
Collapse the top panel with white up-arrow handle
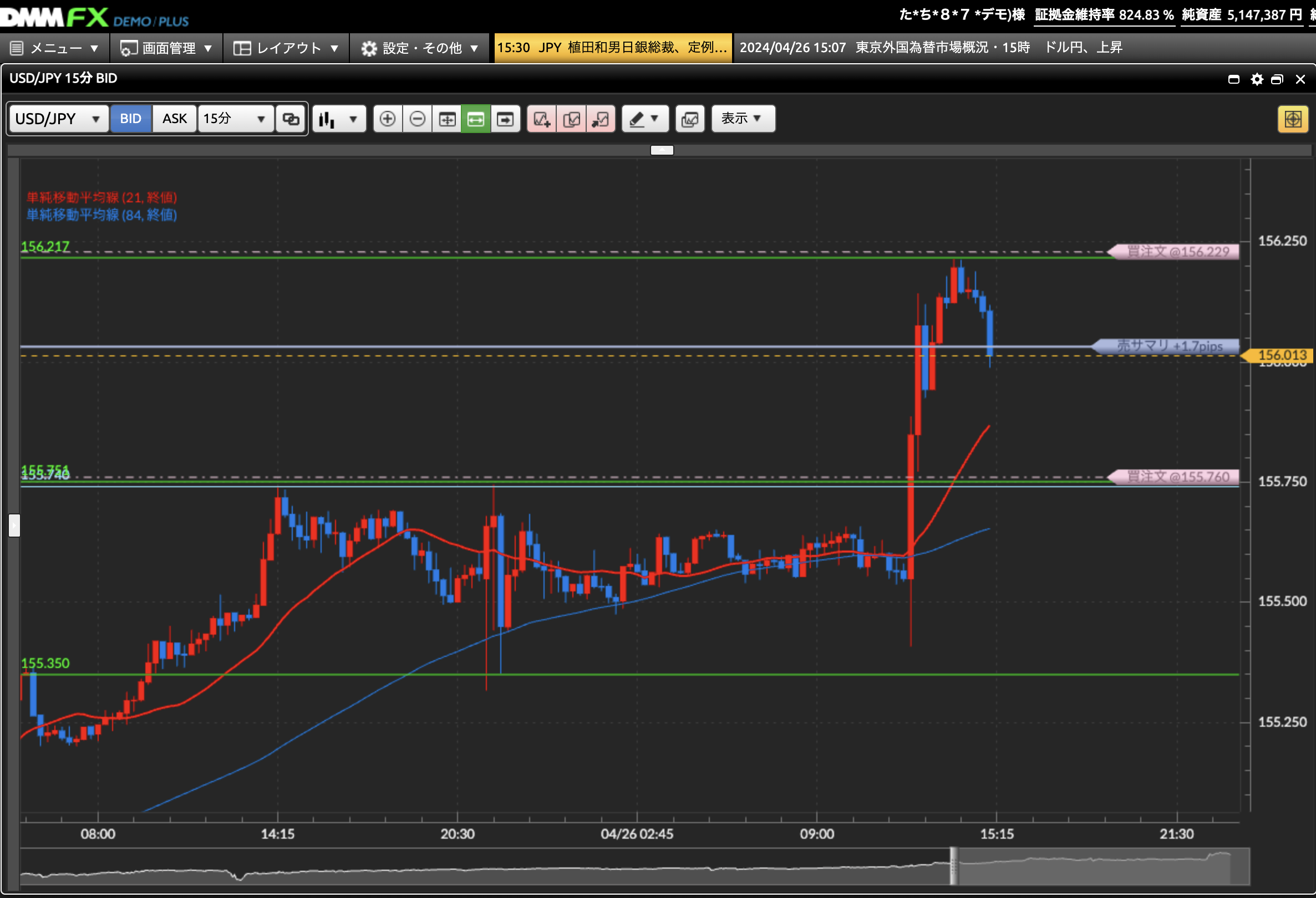pyautogui.click(x=662, y=150)
